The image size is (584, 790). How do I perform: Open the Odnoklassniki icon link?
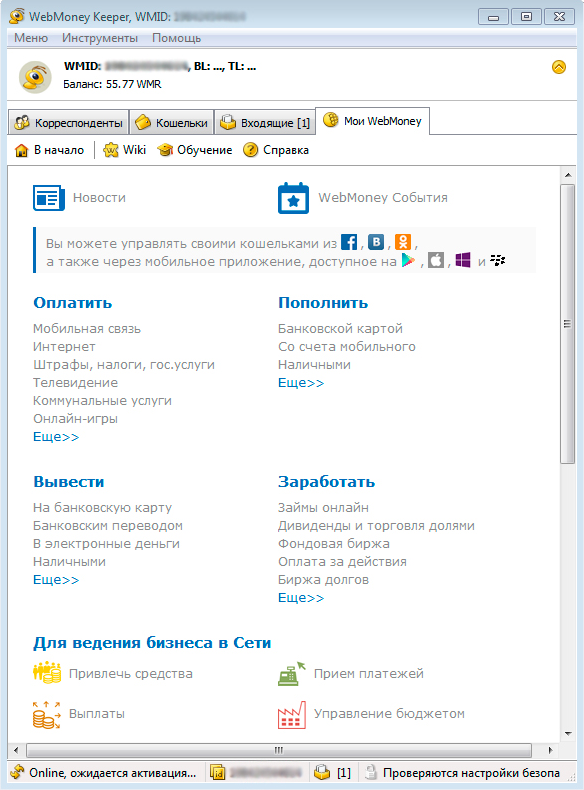click(x=403, y=242)
